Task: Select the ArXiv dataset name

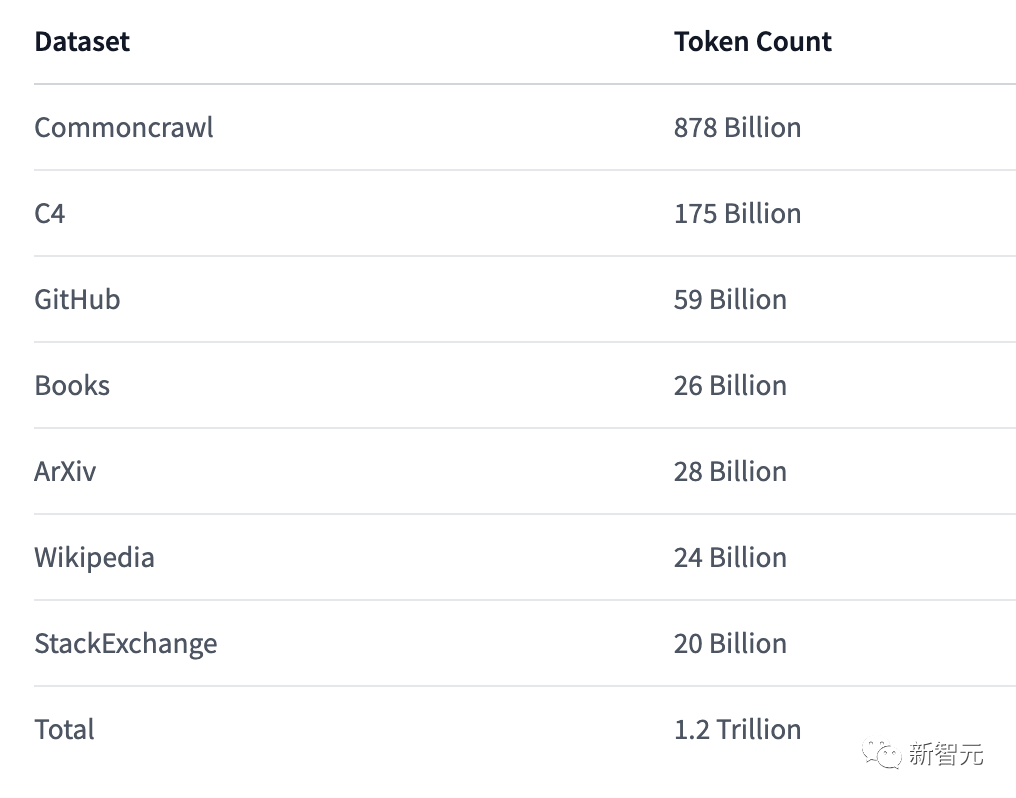Action: click(x=65, y=472)
